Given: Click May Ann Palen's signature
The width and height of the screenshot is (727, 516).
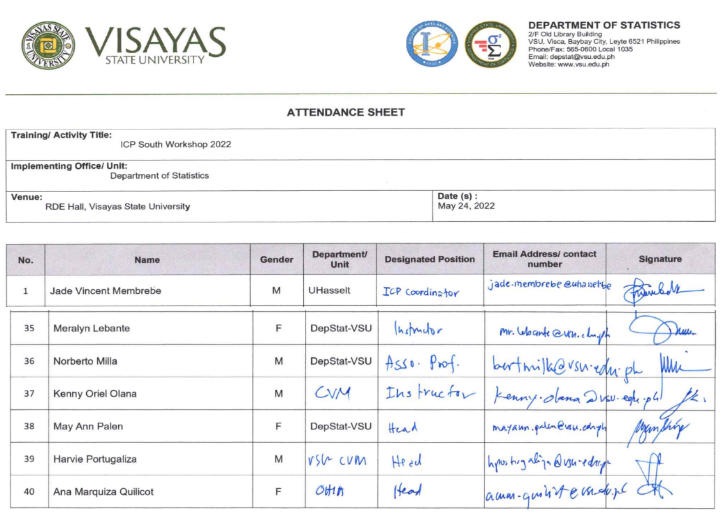Looking at the screenshot, I should (655, 427).
